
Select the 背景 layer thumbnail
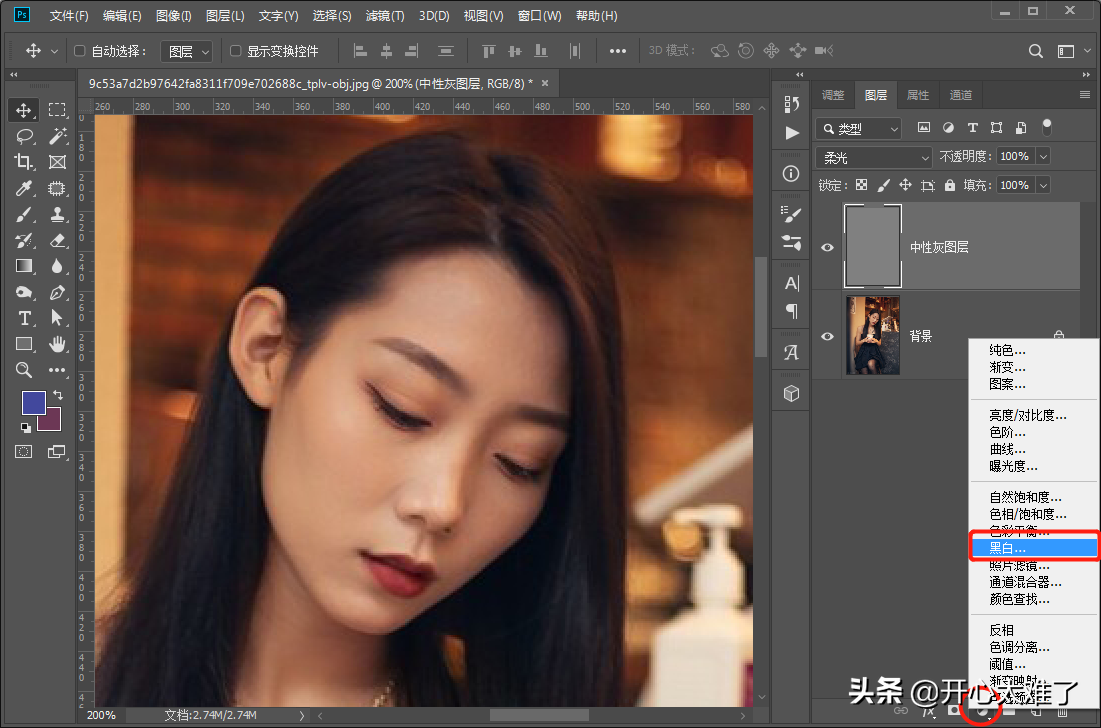point(873,336)
